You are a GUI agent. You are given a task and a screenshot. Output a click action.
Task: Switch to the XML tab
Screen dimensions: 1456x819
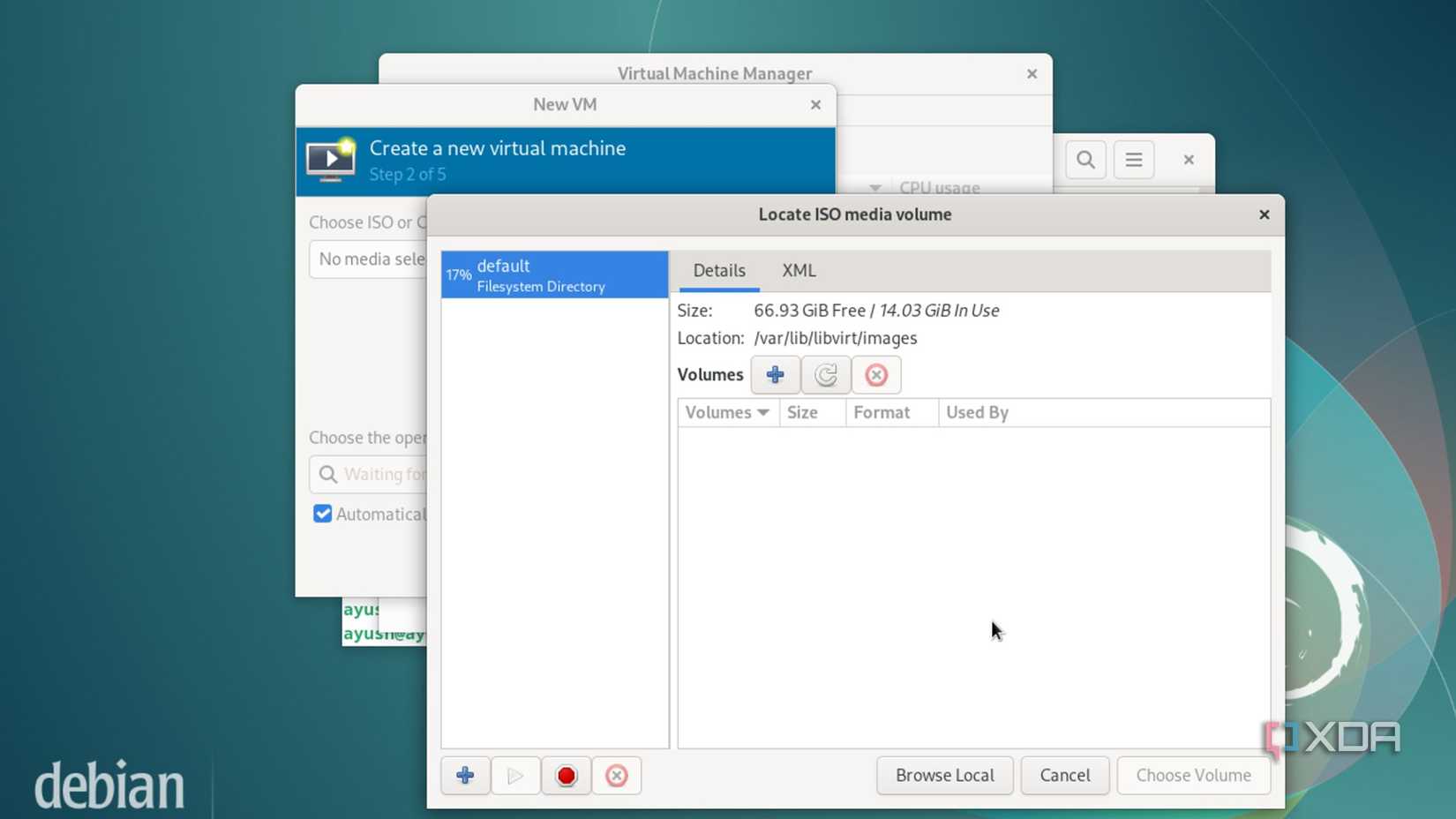click(799, 270)
